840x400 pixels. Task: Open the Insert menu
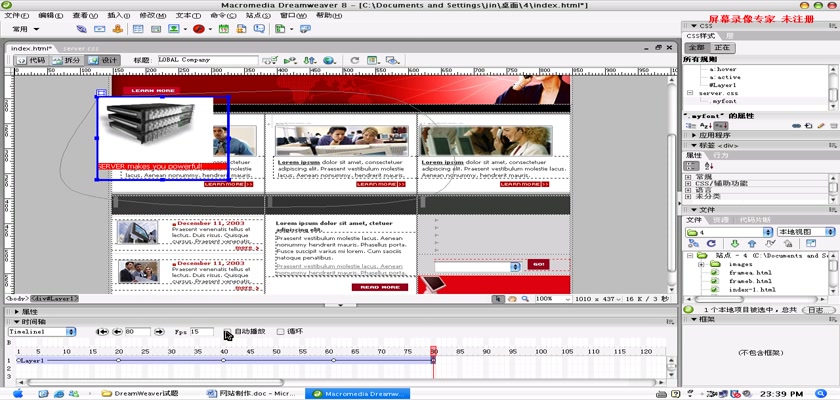(x=119, y=16)
